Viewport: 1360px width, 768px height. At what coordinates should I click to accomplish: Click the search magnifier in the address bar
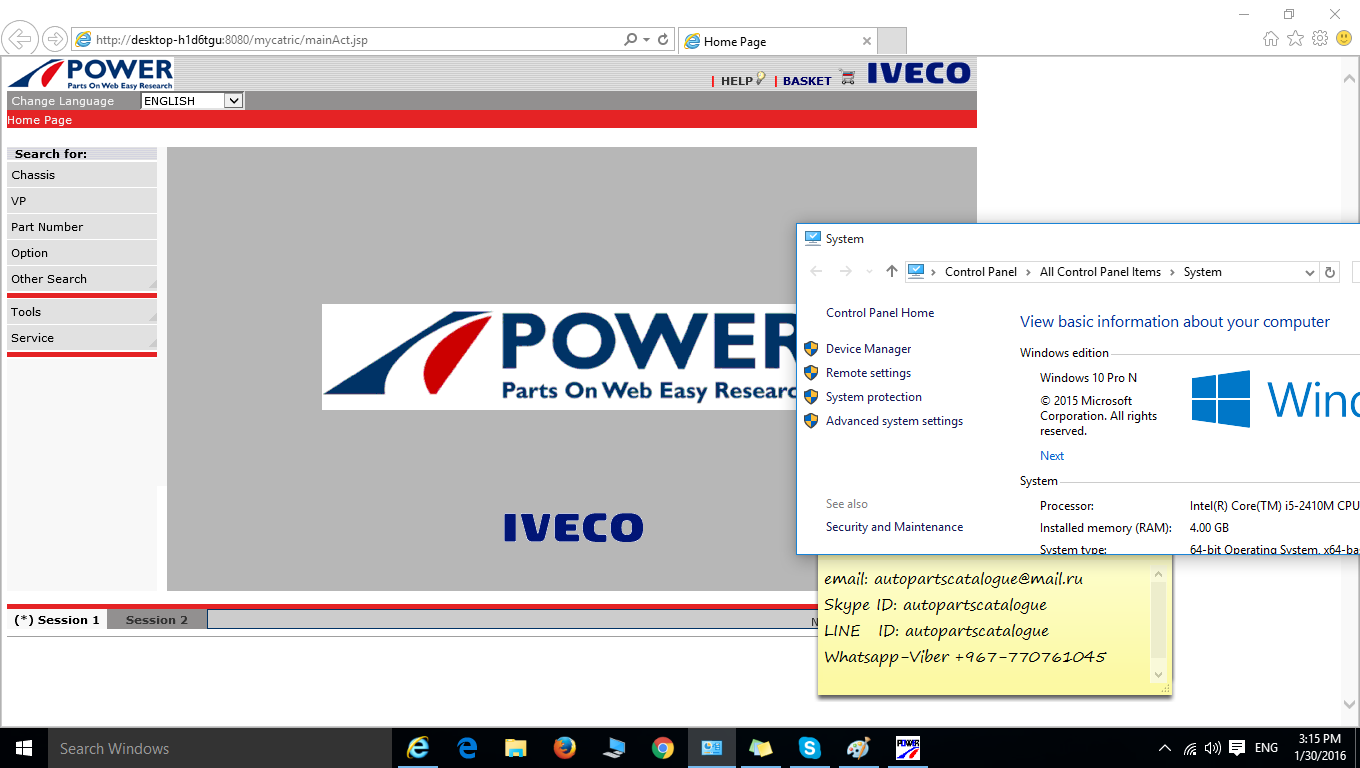(x=630, y=40)
